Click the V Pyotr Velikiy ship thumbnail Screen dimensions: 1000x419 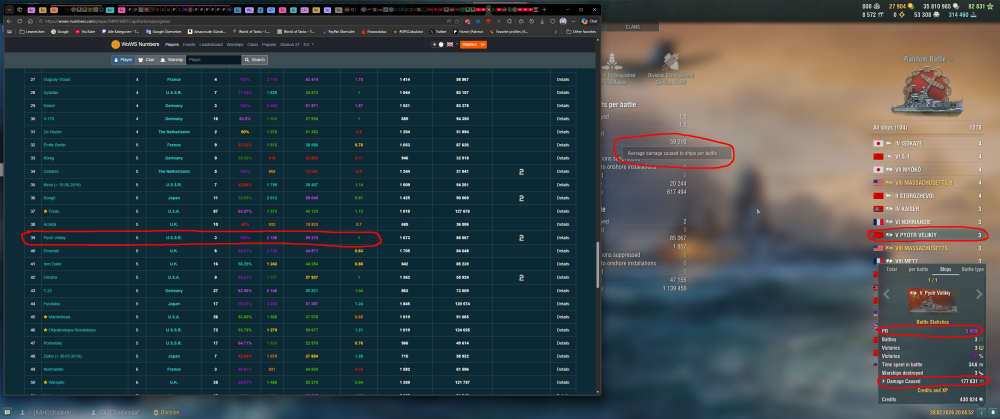tap(932, 300)
